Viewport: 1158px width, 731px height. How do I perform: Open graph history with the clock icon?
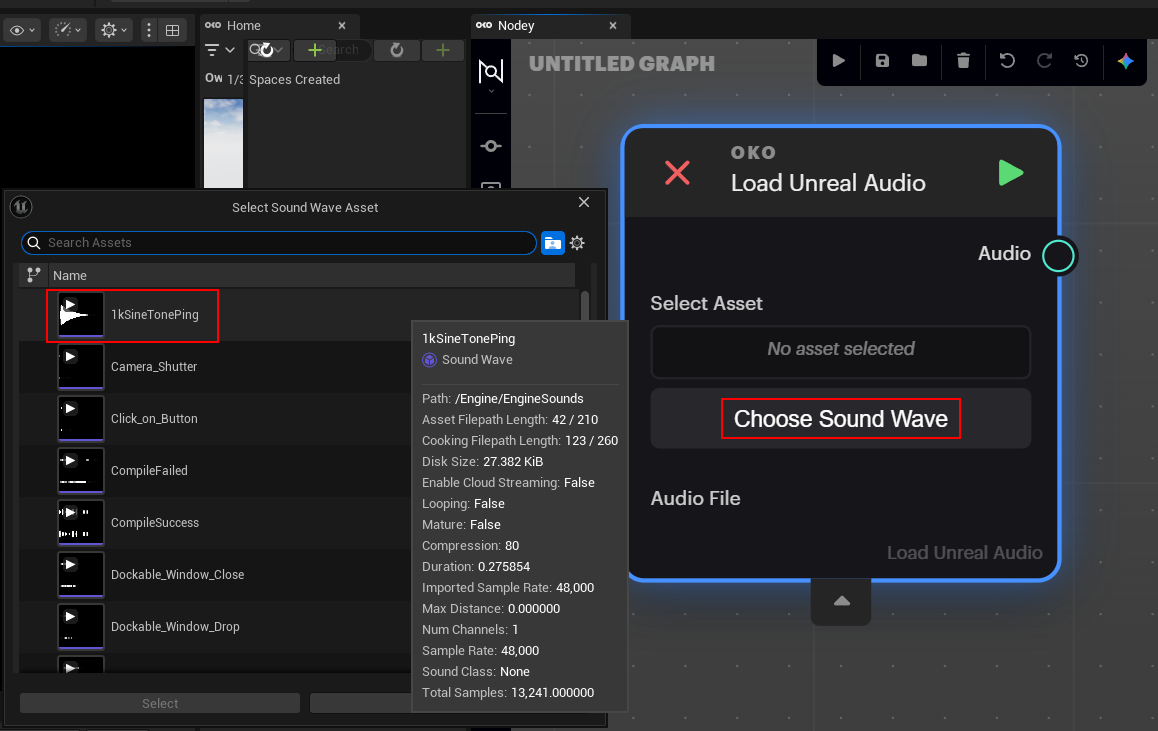1081,61
